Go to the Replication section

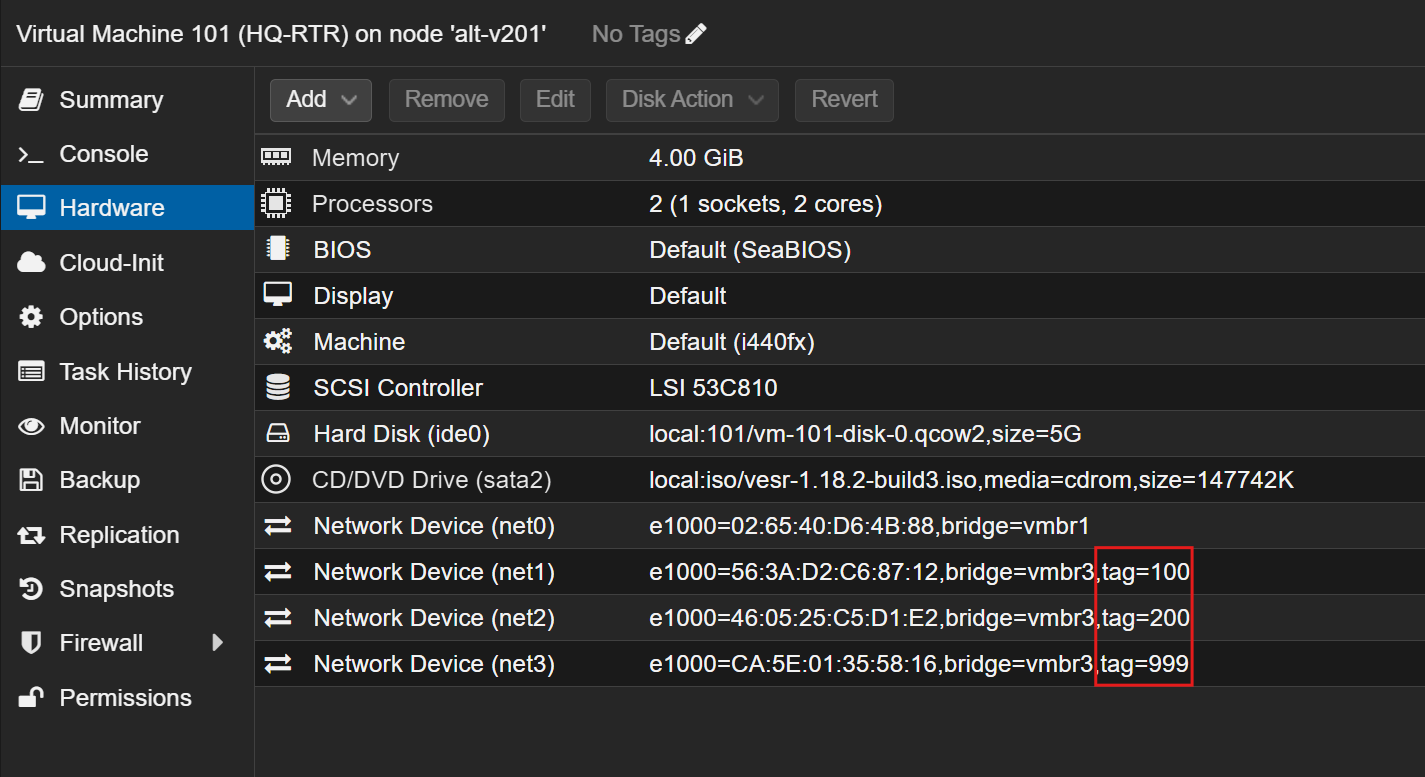coord(119,535)
